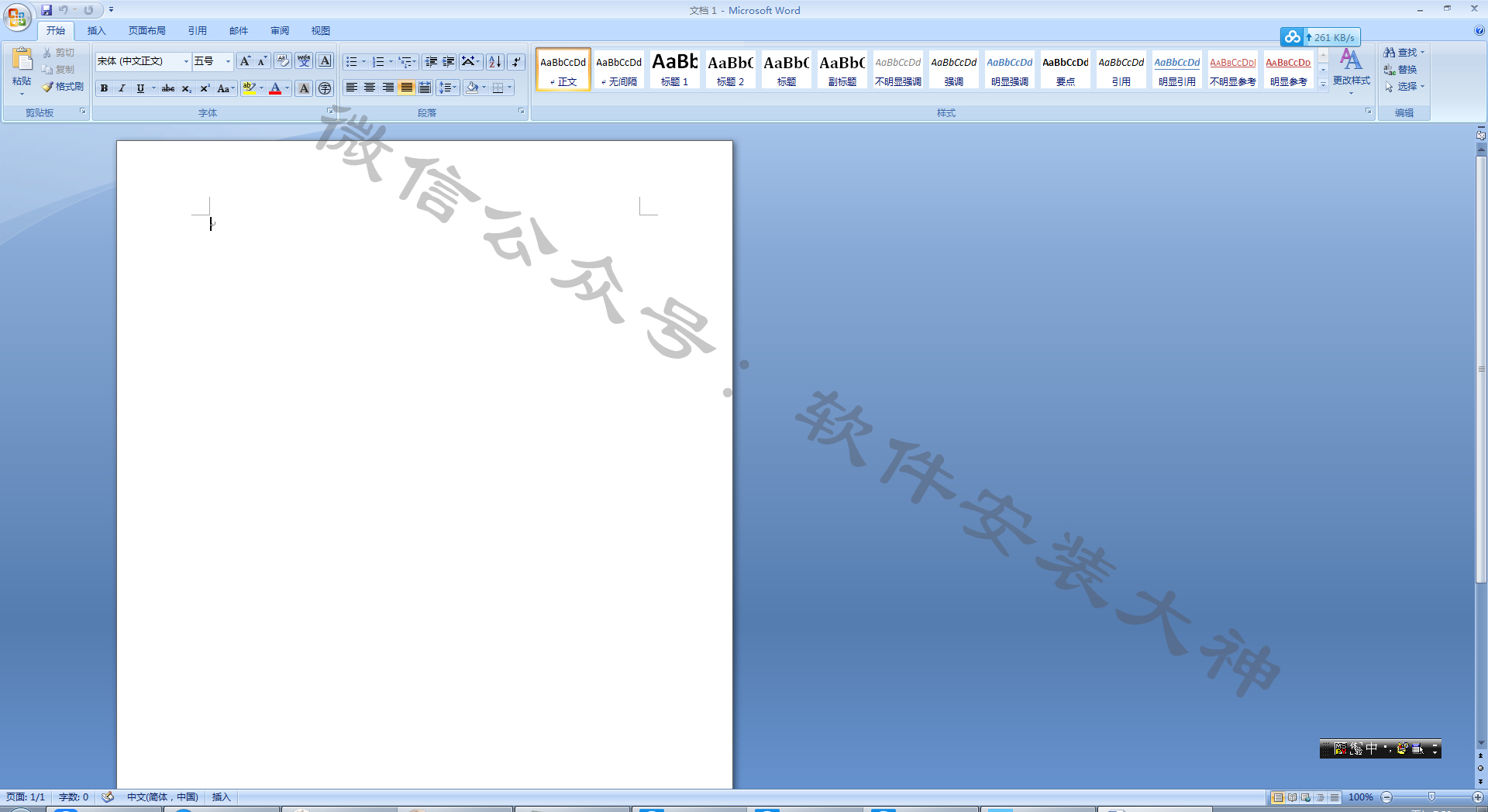Open the Change Case (Aa) dropdown
1488x812 pixels.
click(226, 88)
